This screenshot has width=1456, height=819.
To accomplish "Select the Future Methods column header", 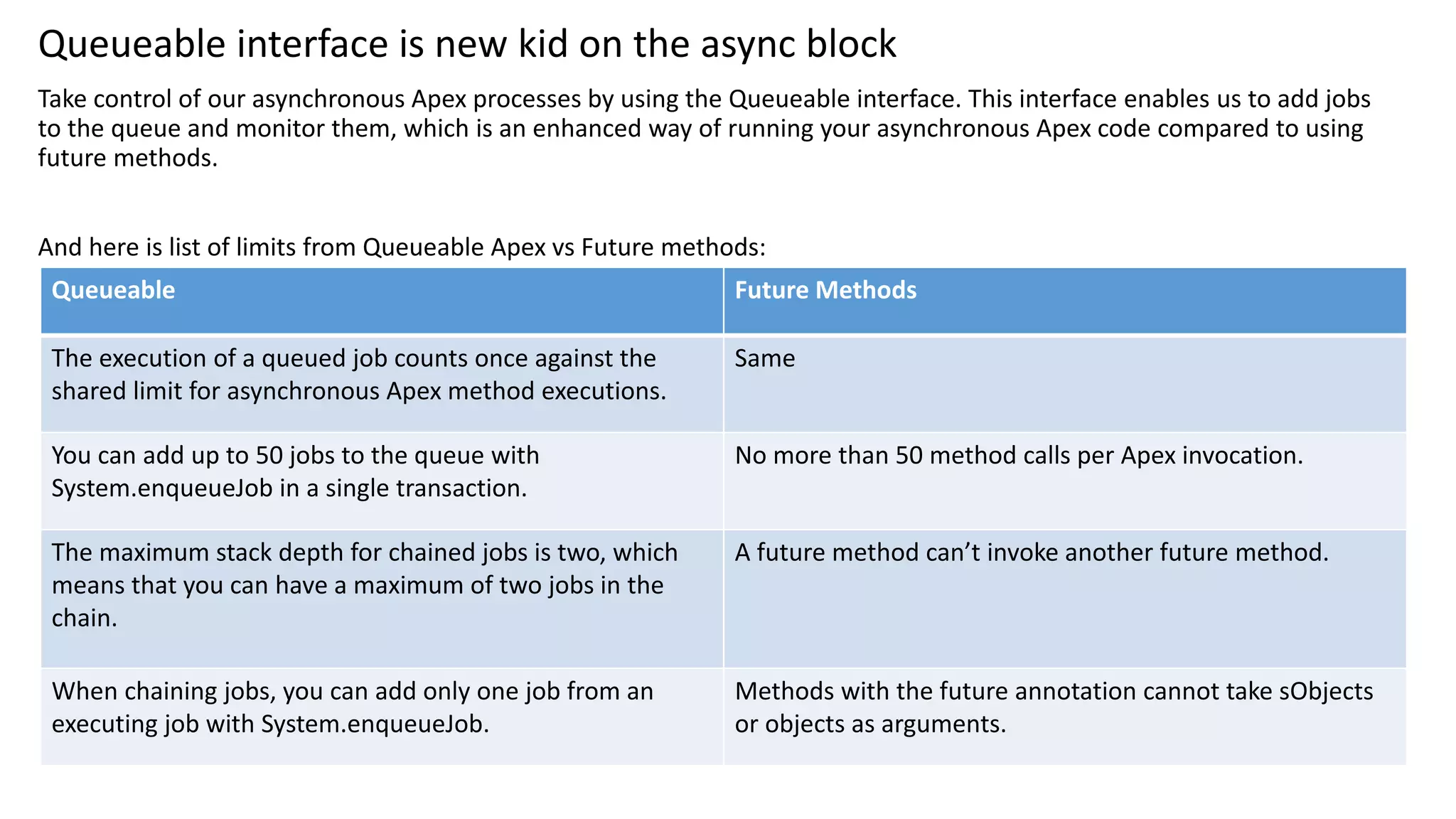I will tap(1065, 300).
